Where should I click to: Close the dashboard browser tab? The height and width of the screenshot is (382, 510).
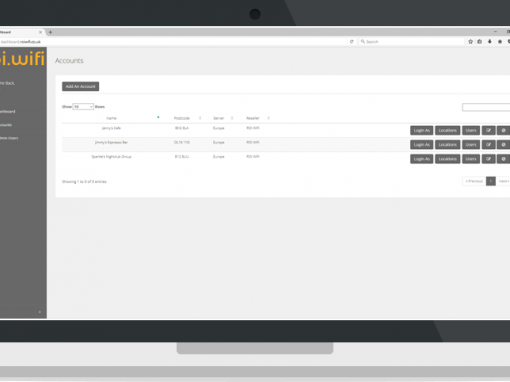[x=40, y=32]
